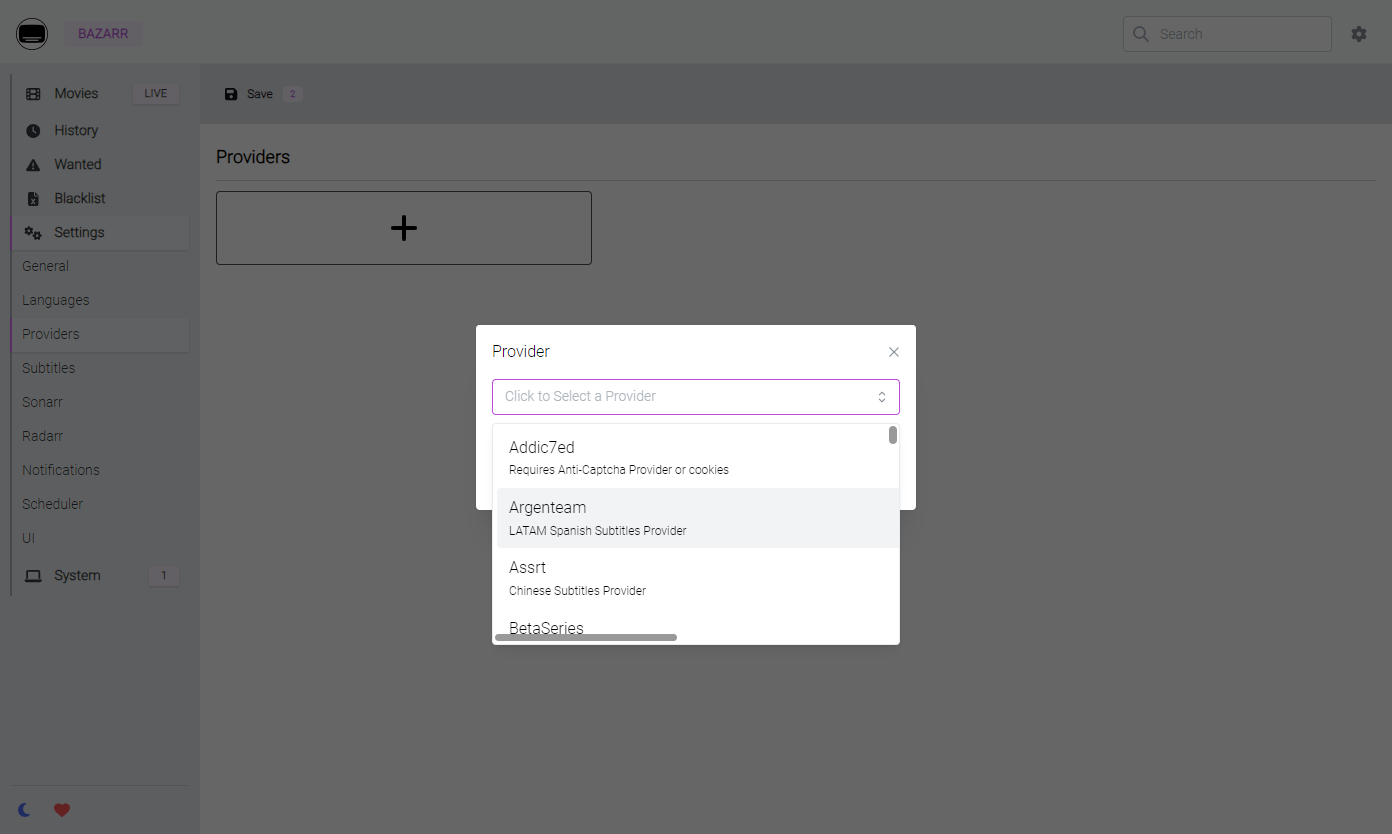Open Wanted via the warning triangle icon
Viewport: 1392px width, 834px height.
tap(33, 165)
